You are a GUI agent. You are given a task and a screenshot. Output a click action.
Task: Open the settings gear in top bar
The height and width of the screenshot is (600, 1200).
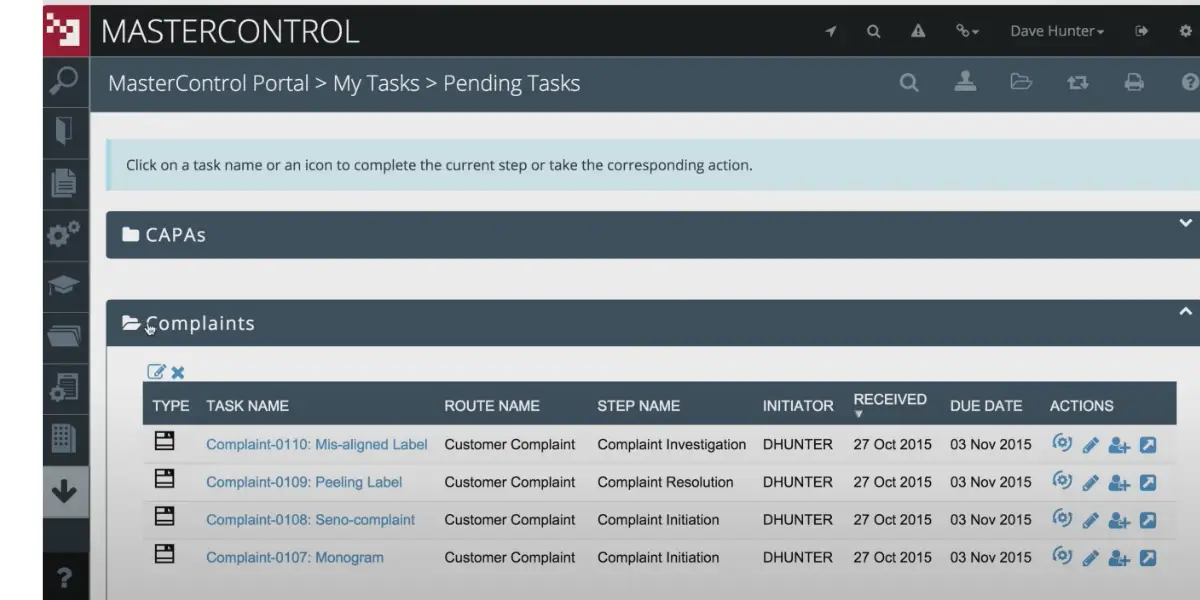[1186, 31]
